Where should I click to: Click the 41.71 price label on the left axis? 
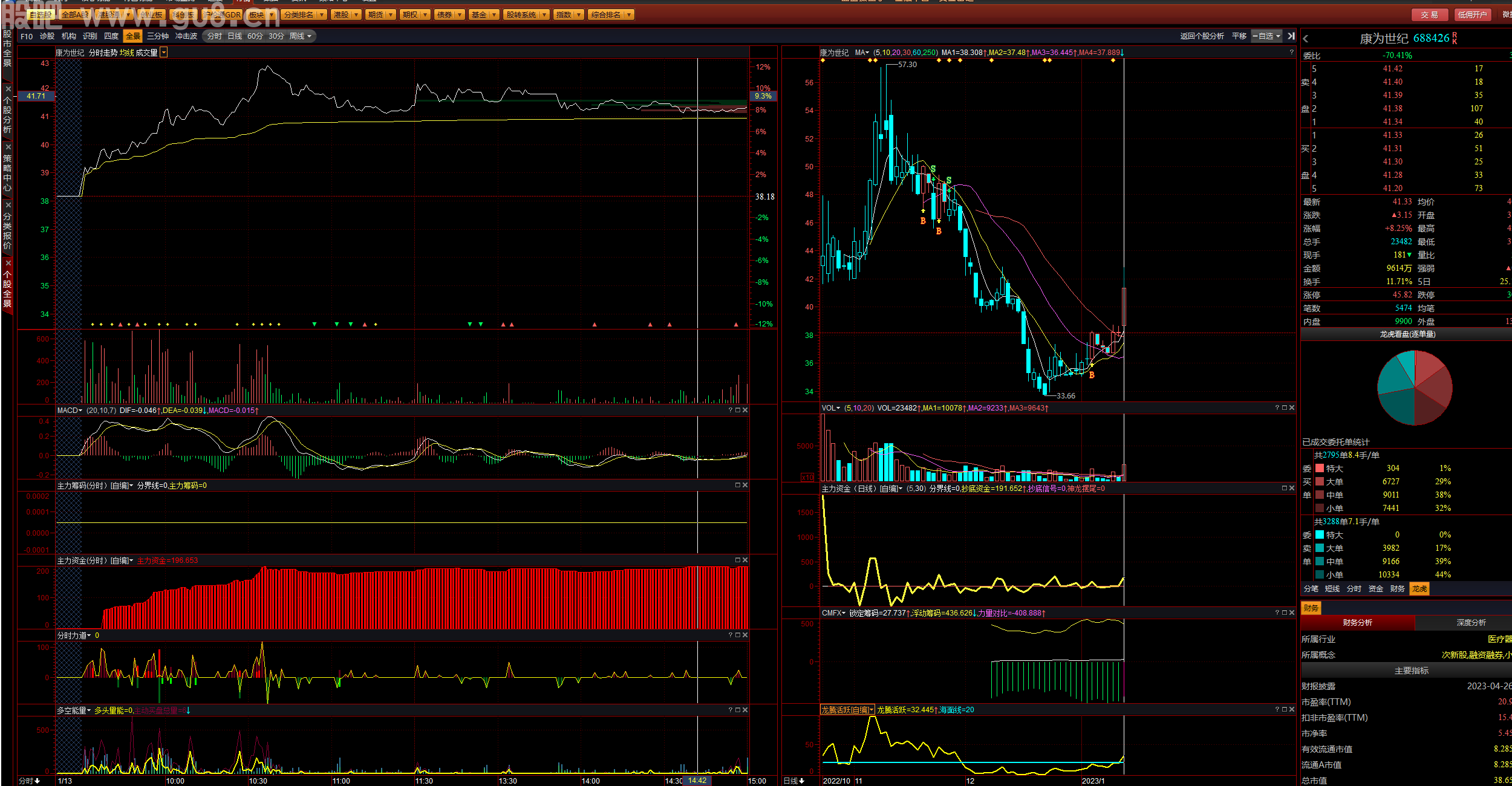[36, 96]
